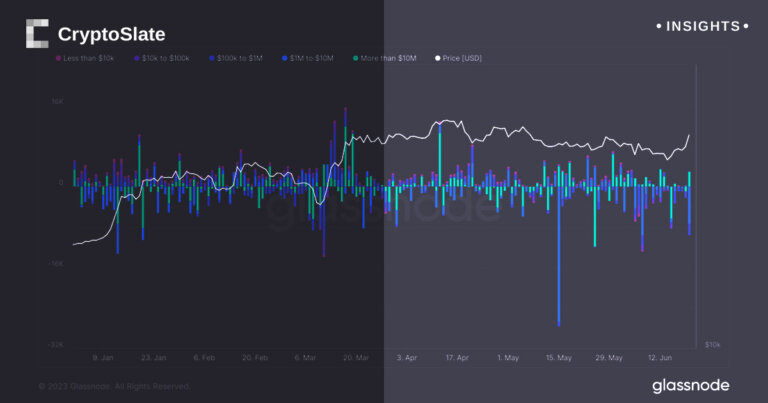Toggle the '$100k to $1M' legend series
Screen dimensions: 768x403
tap(236, 58)
